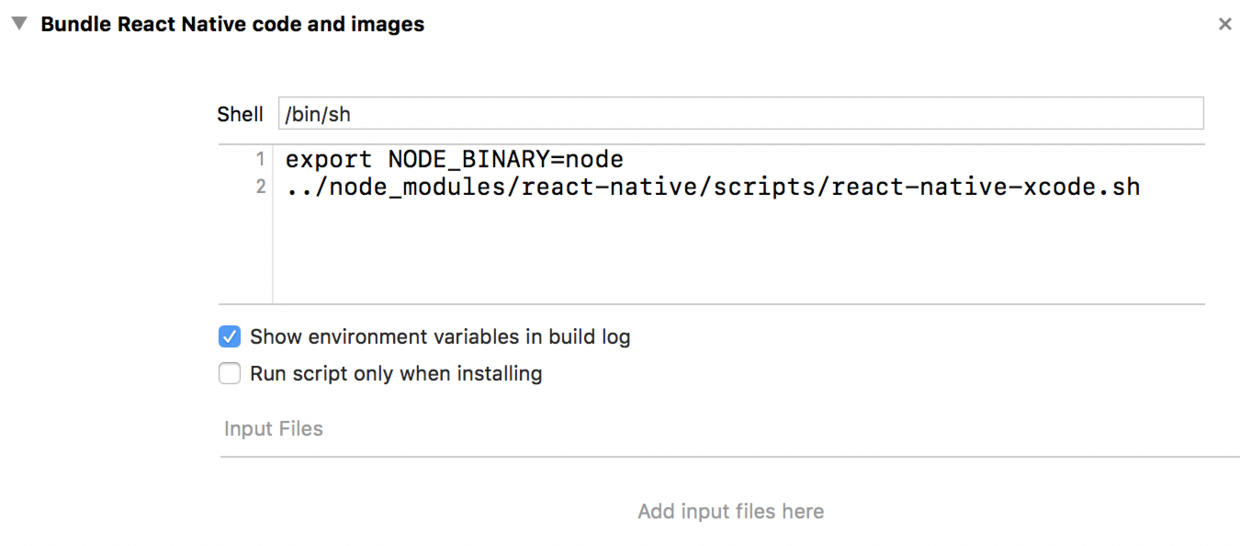Collapse the Bundle React Native phase triangle
This screenshot has width=1240, height=546.
point(19,24)
